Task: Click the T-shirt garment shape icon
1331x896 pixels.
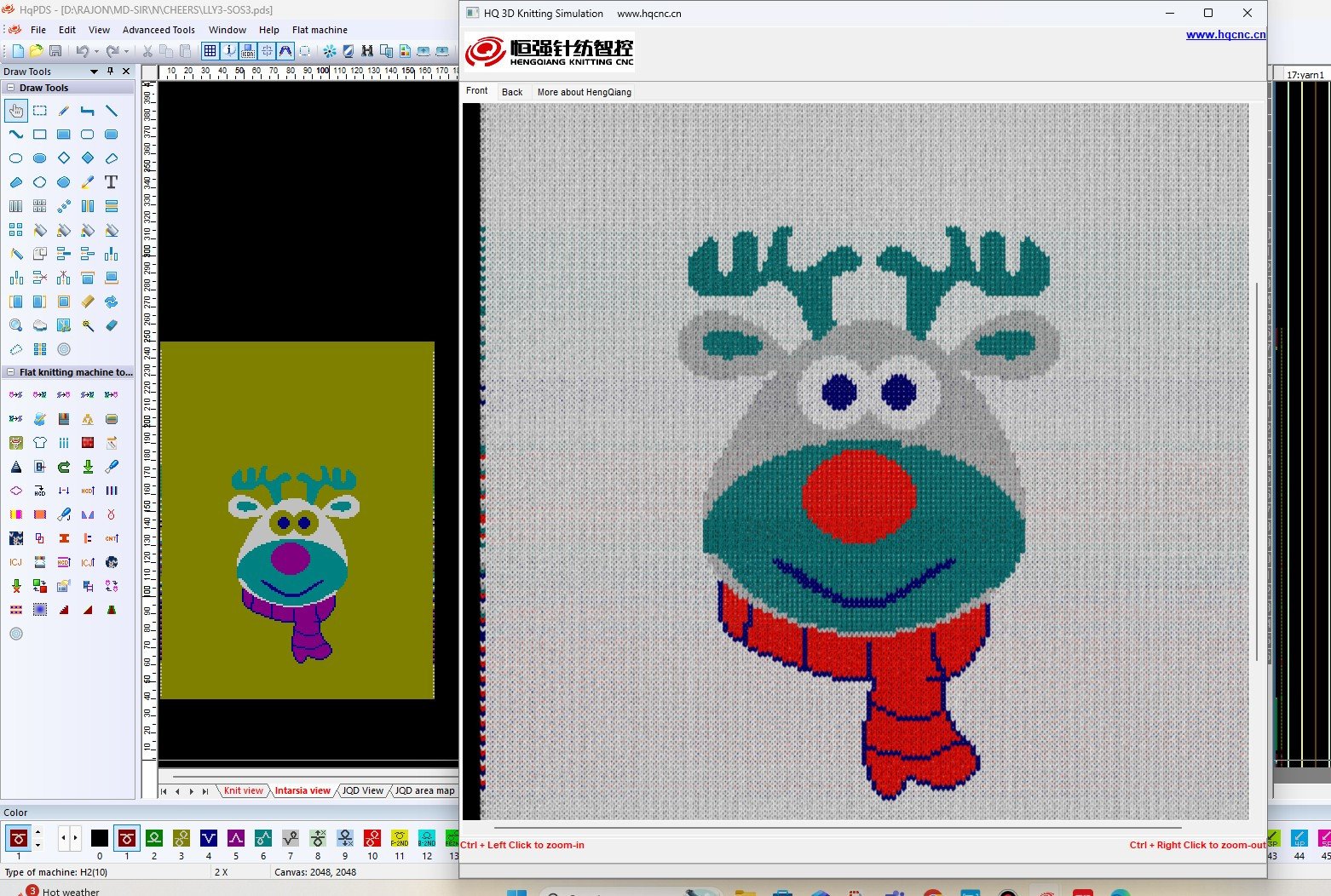Action: pyautogui.click(x=40, y=443)
